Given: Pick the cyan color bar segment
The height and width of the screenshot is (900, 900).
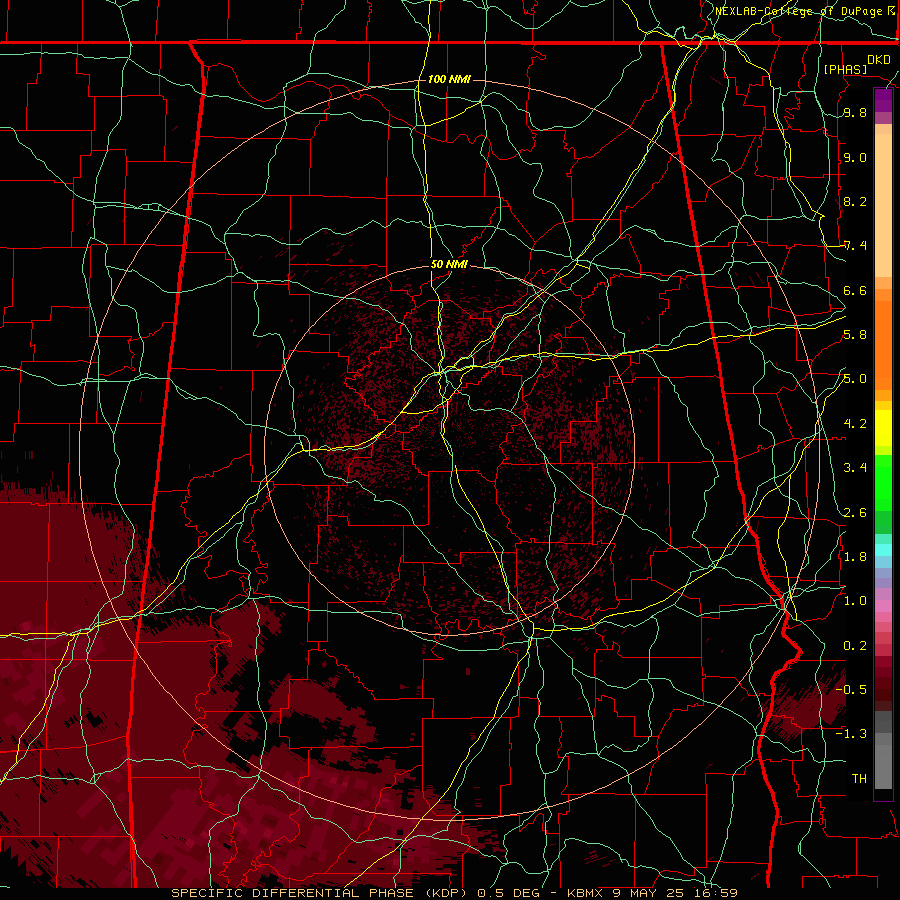Looking at the screenshot, I should click(883, 550).
